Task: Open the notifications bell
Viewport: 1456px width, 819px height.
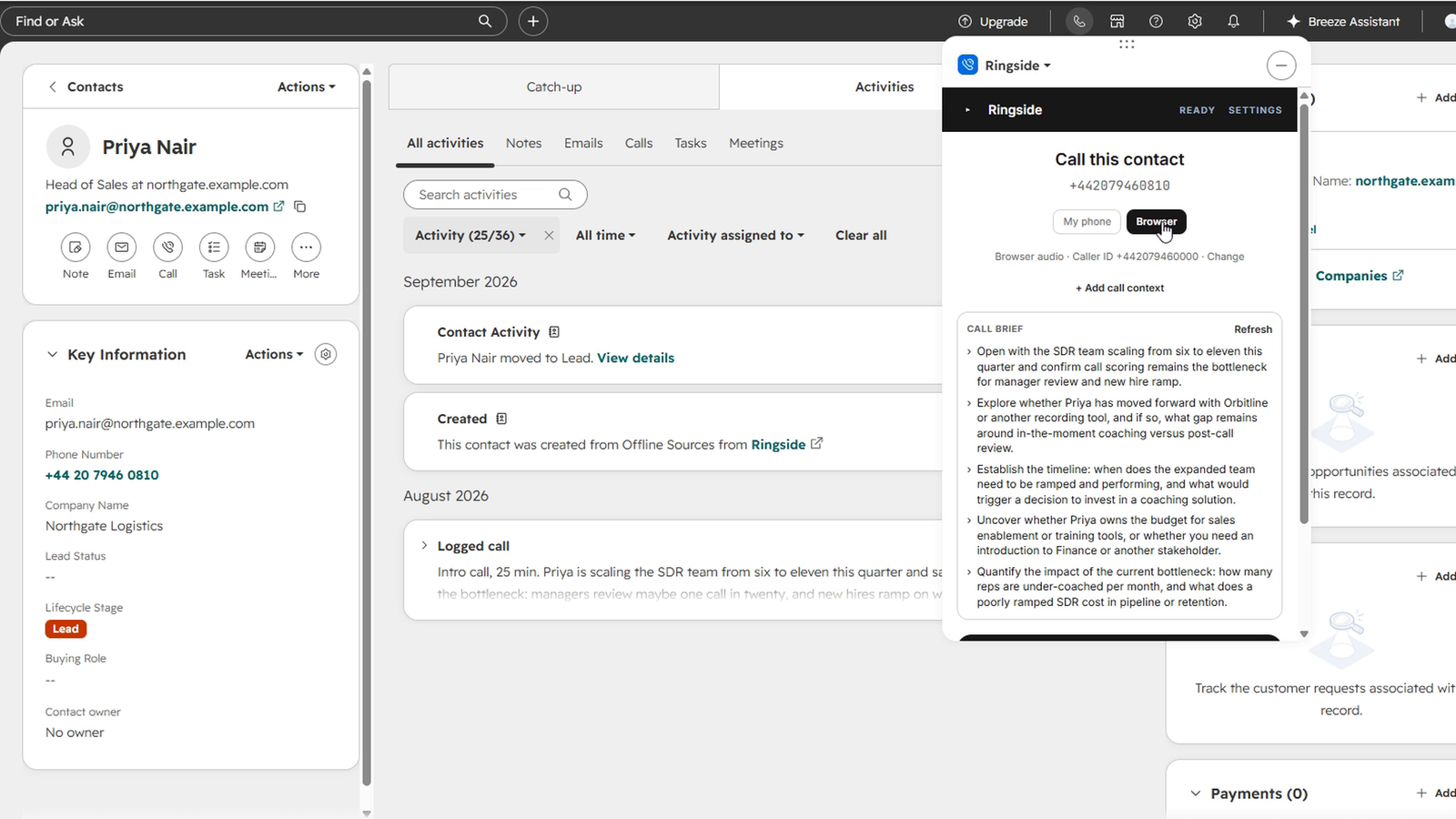Action: click(x=1233, y=21)
